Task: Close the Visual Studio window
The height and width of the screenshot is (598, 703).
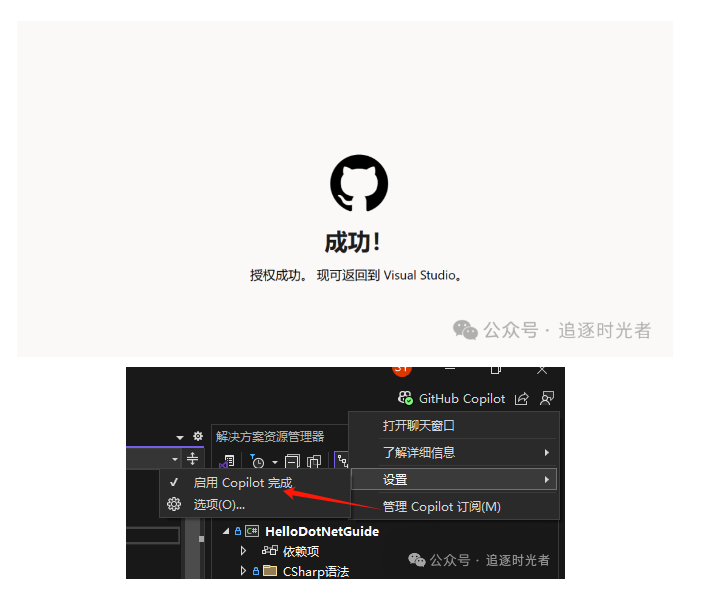Action: click(542, 370)
